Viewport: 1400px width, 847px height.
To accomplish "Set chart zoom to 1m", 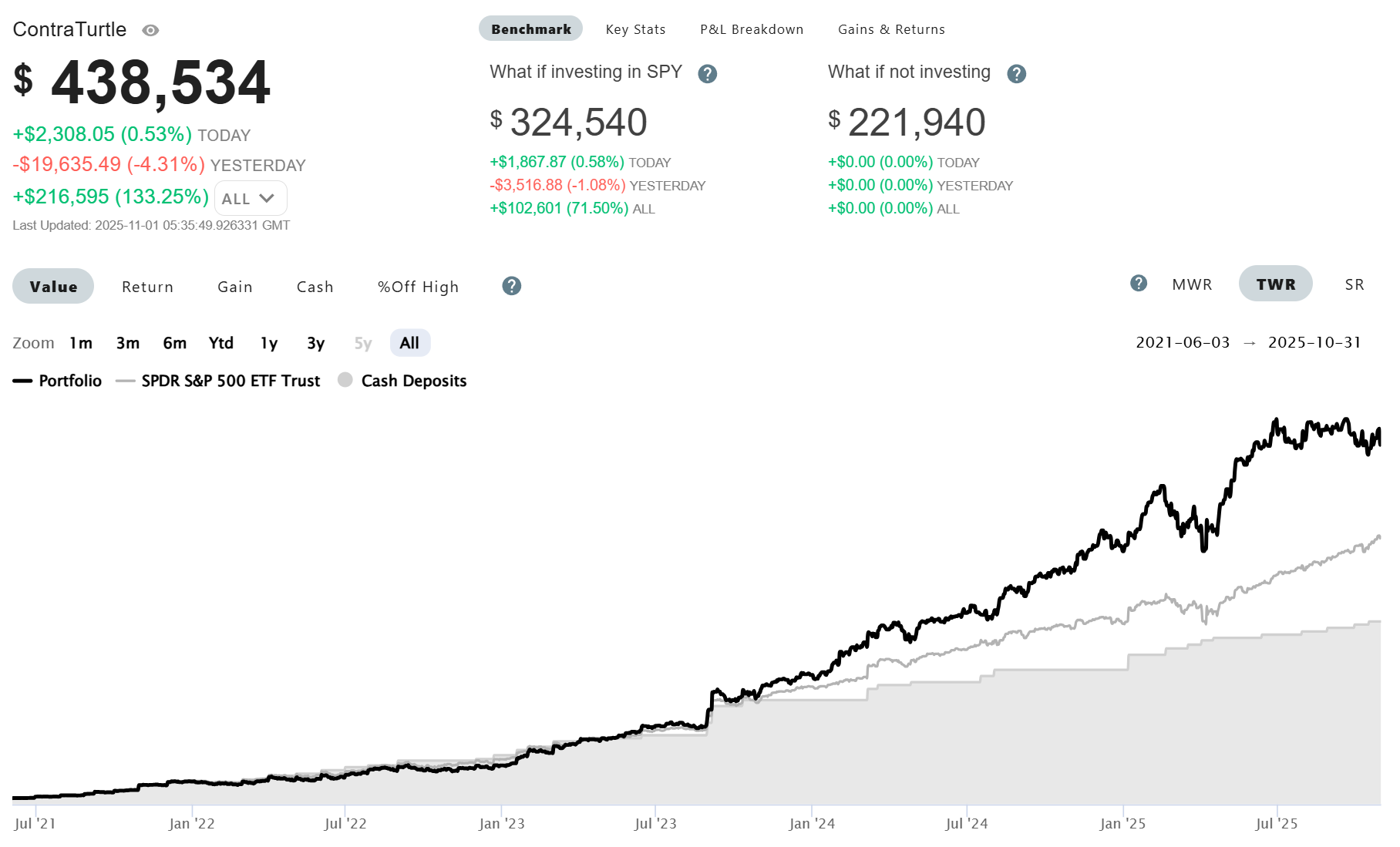I will [x=81, y=343].
